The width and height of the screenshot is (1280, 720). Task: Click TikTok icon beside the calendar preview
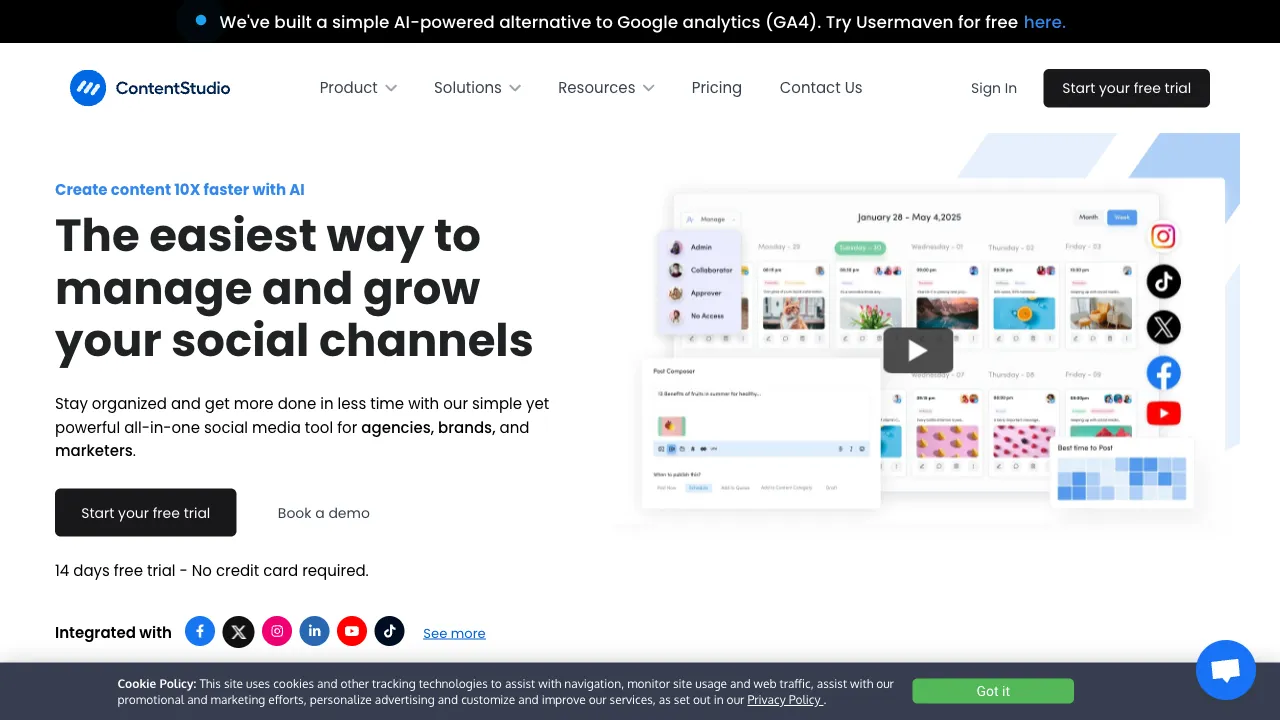pyautogui.click(x=1163, y=282)
